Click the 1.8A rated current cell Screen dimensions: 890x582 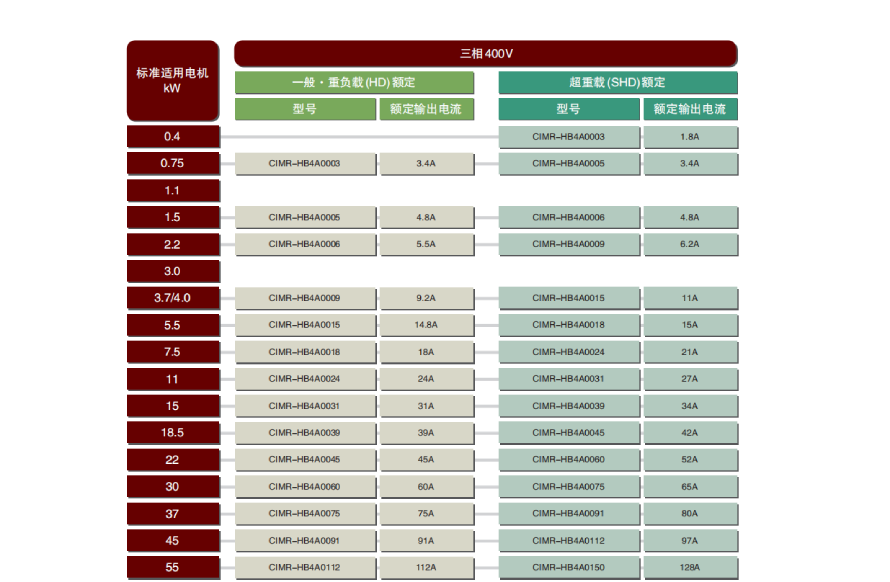click(x=690, y=137)
